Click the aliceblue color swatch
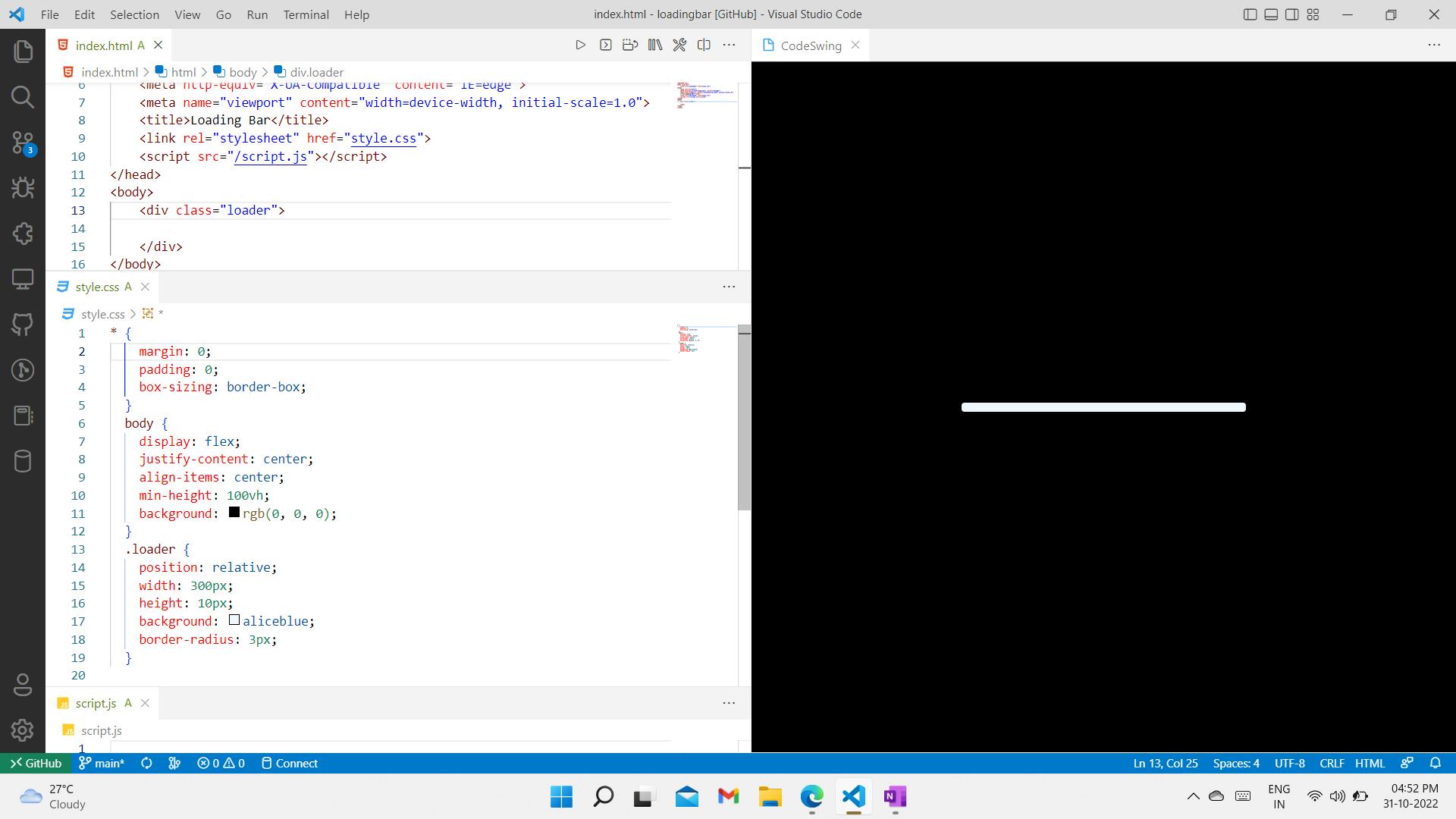Image resolution: width=1456 pixels, height=819 pixels. (234, 620)
